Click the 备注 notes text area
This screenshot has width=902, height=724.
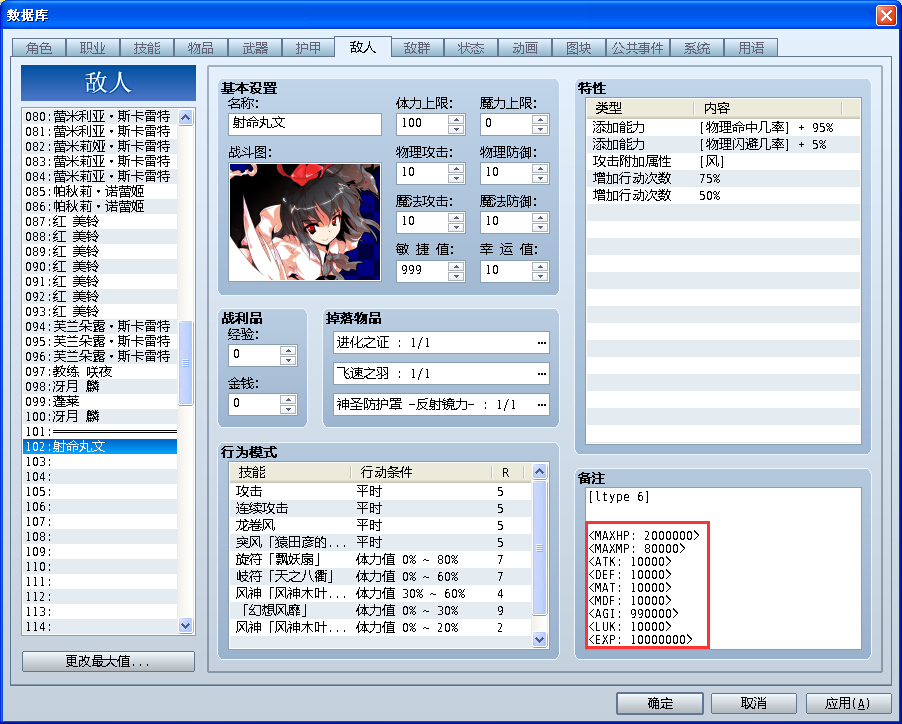[723, 569]
